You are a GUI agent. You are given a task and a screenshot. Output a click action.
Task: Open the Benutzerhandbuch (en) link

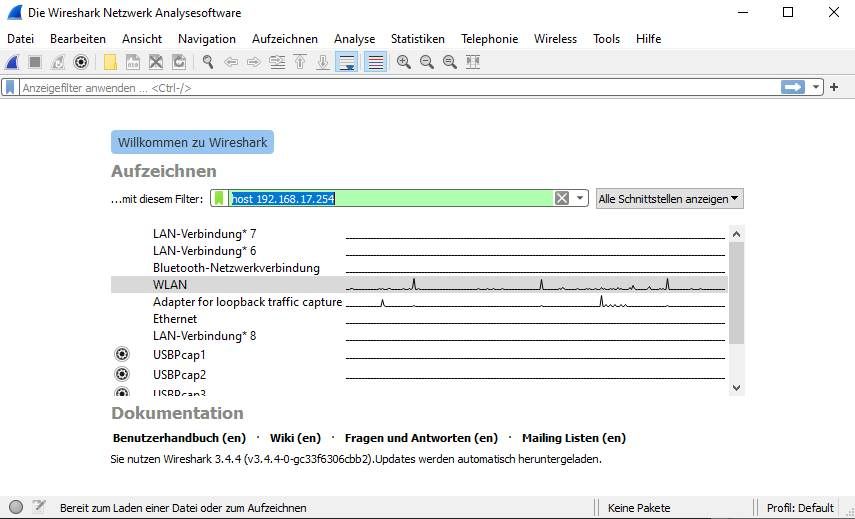[x=179, y=438]
